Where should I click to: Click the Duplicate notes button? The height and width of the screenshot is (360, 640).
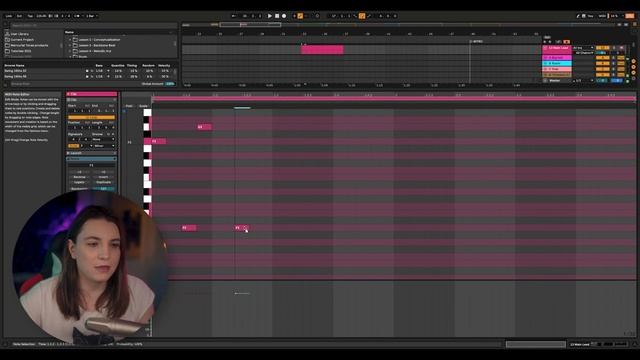coord(103,182)
